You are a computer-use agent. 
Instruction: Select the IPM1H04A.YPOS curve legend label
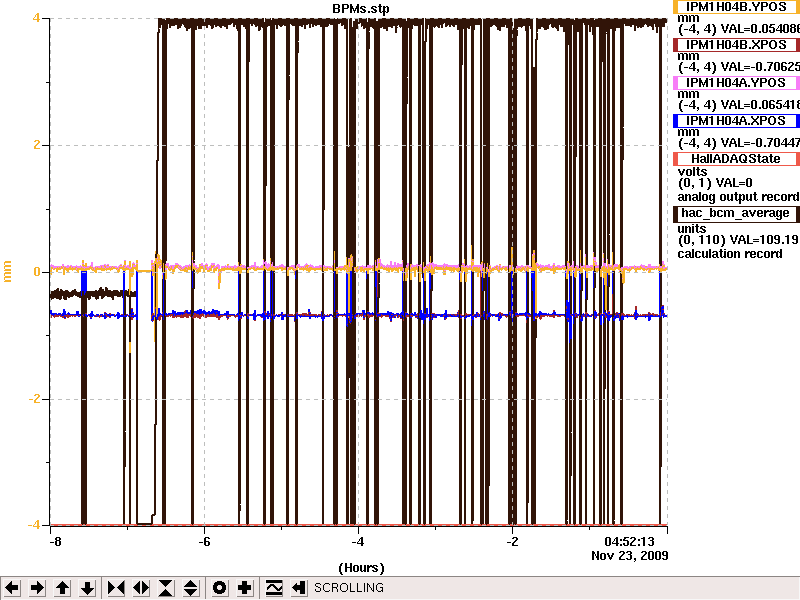(736, 83)
